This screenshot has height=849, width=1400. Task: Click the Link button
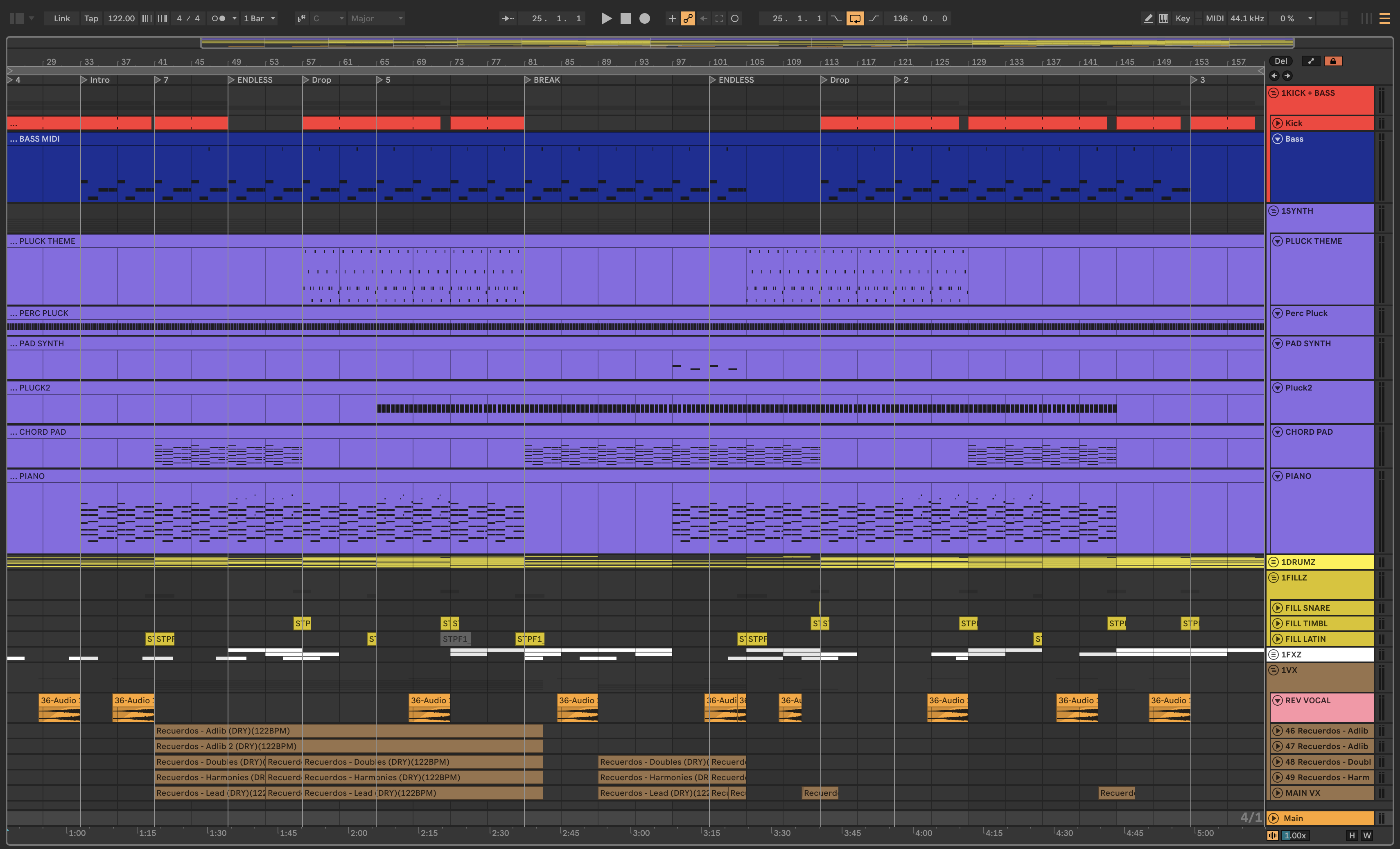click(x=61, y=18)
